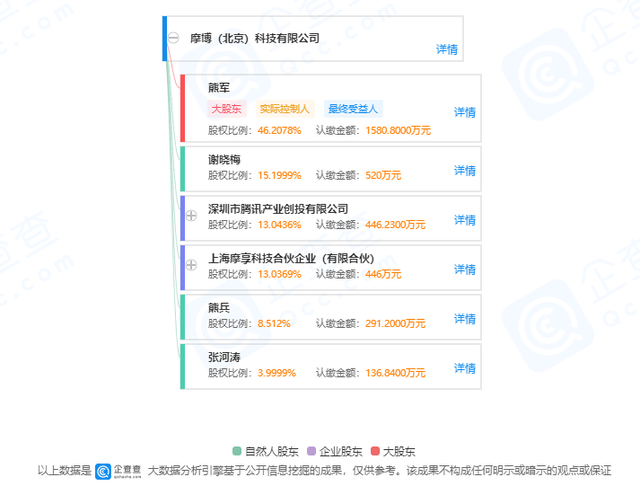Click the 13.0436% equity ratio value

[280, 225]
